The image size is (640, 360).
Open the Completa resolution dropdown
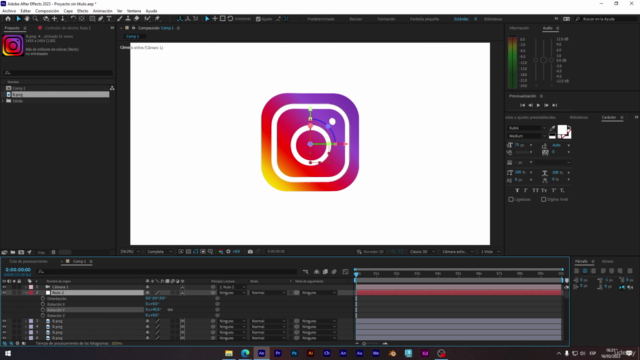click(160, 252)
